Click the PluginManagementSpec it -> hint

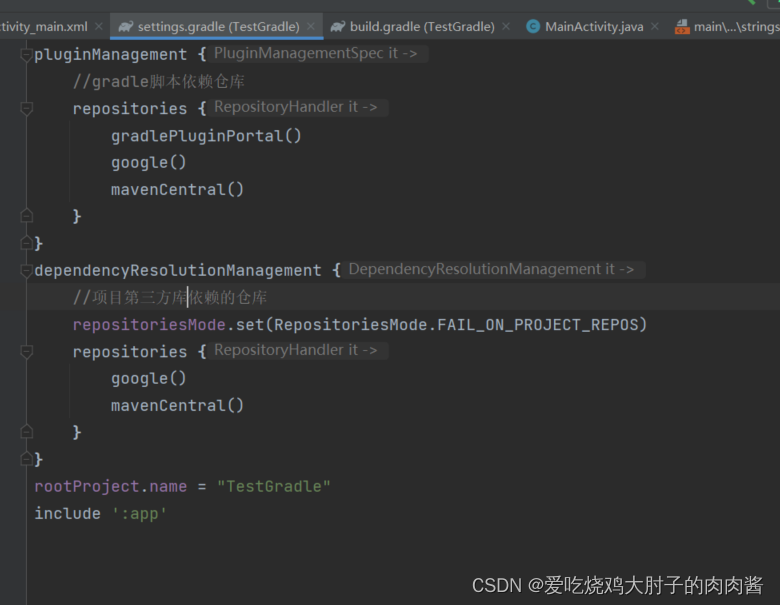pyautogui.click(x=315, y=53)
